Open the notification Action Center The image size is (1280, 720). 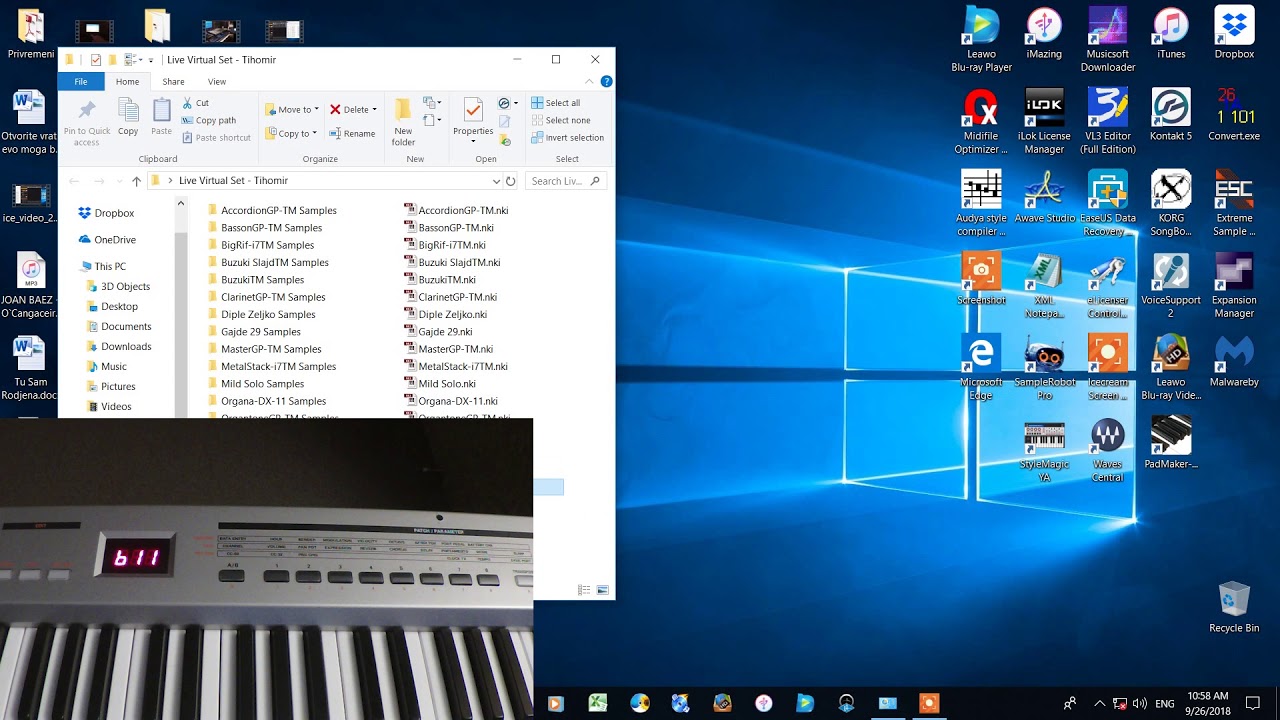click(1252, 704)
